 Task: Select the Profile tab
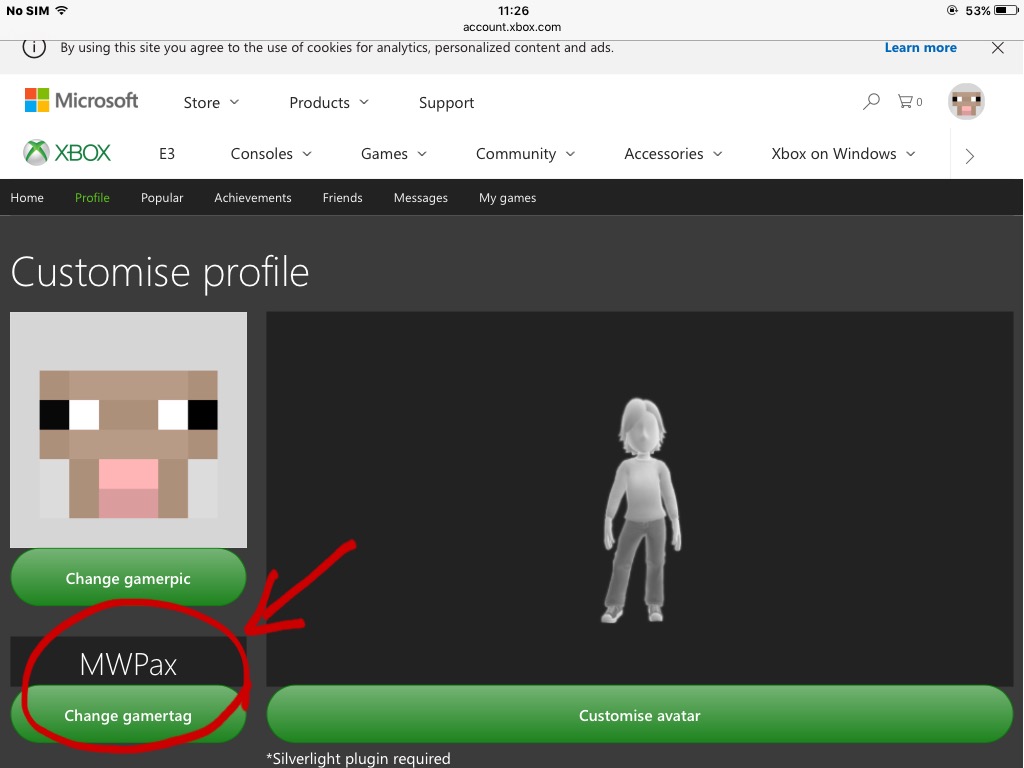pos(92,198)
